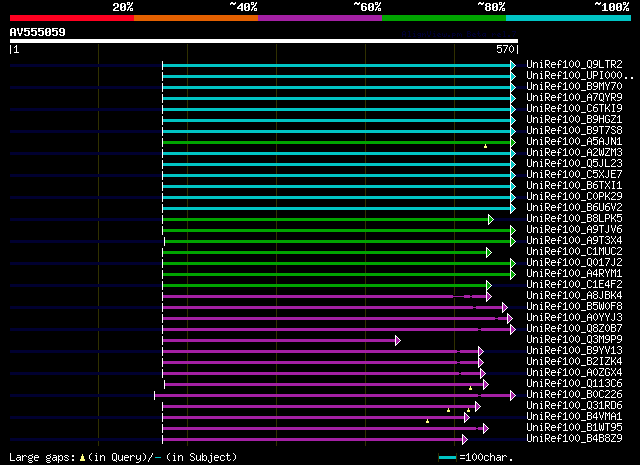Image resolution: width=640 pixels, height=465 pixels.
Task: Click the purple arrowhead on the B1WT95 row
Action: [x=486, y=428]
